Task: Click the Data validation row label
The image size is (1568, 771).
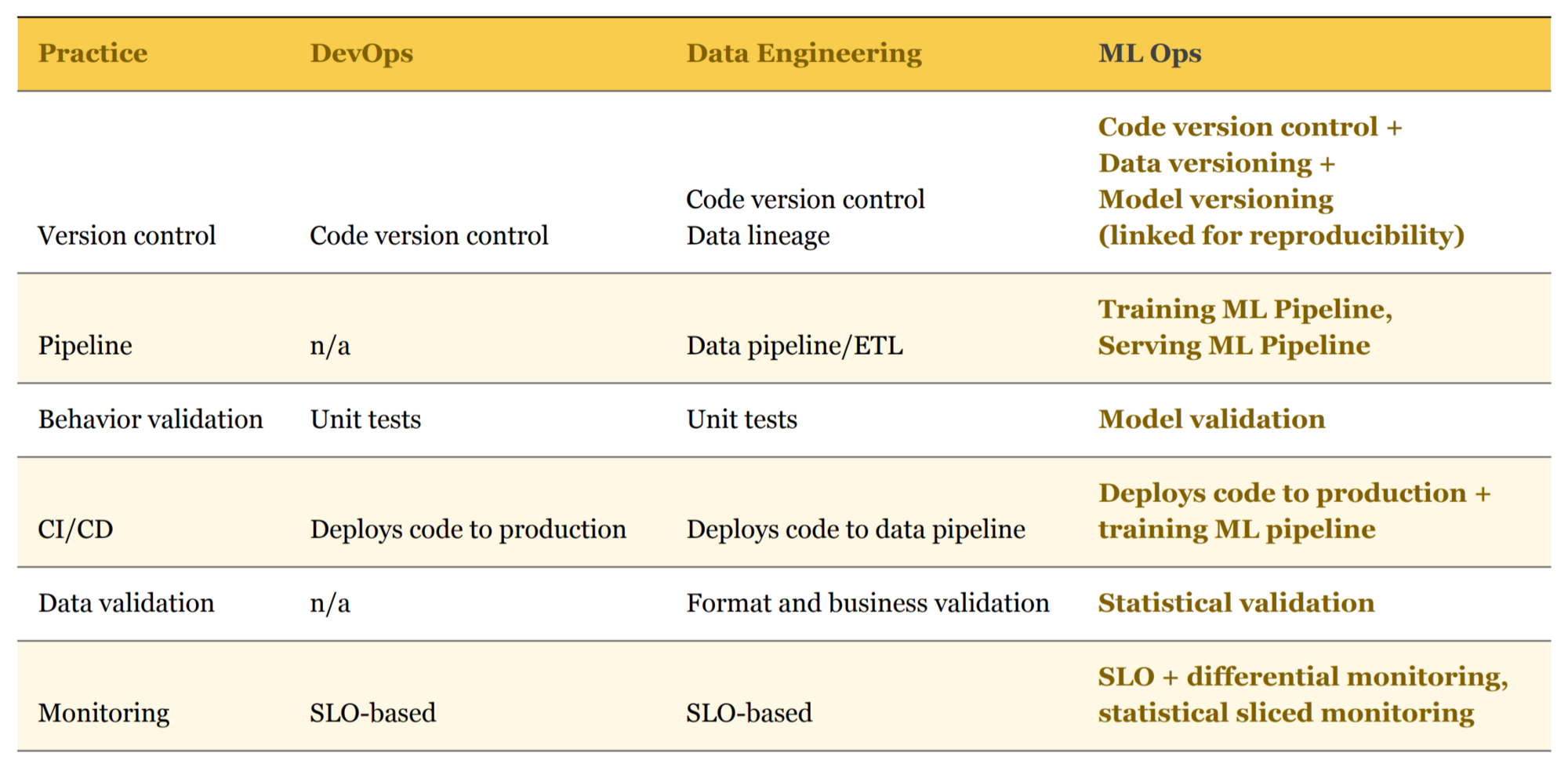Action: tap(126, 602)
